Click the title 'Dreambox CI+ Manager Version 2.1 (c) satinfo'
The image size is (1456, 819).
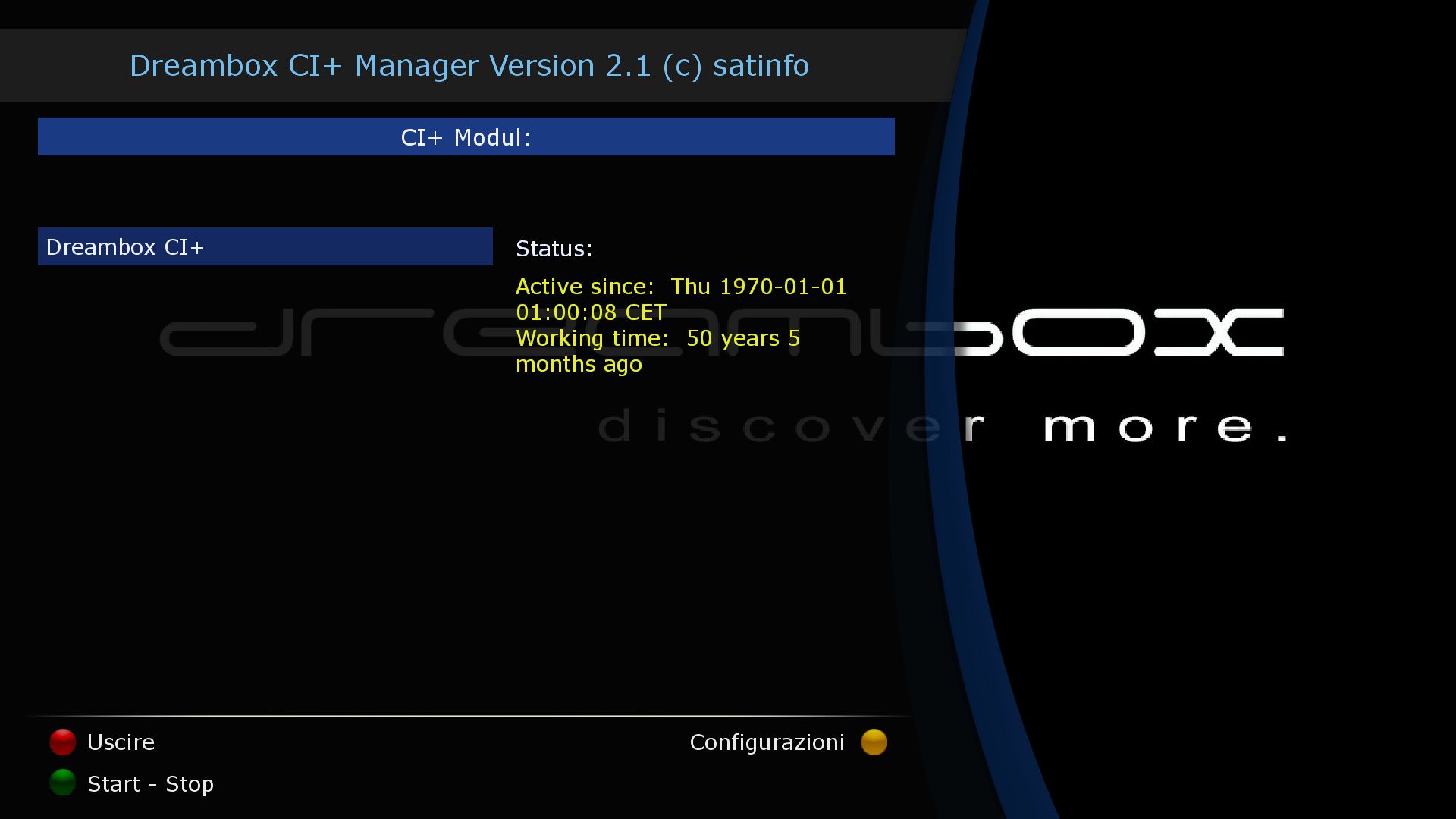[469, 65]
